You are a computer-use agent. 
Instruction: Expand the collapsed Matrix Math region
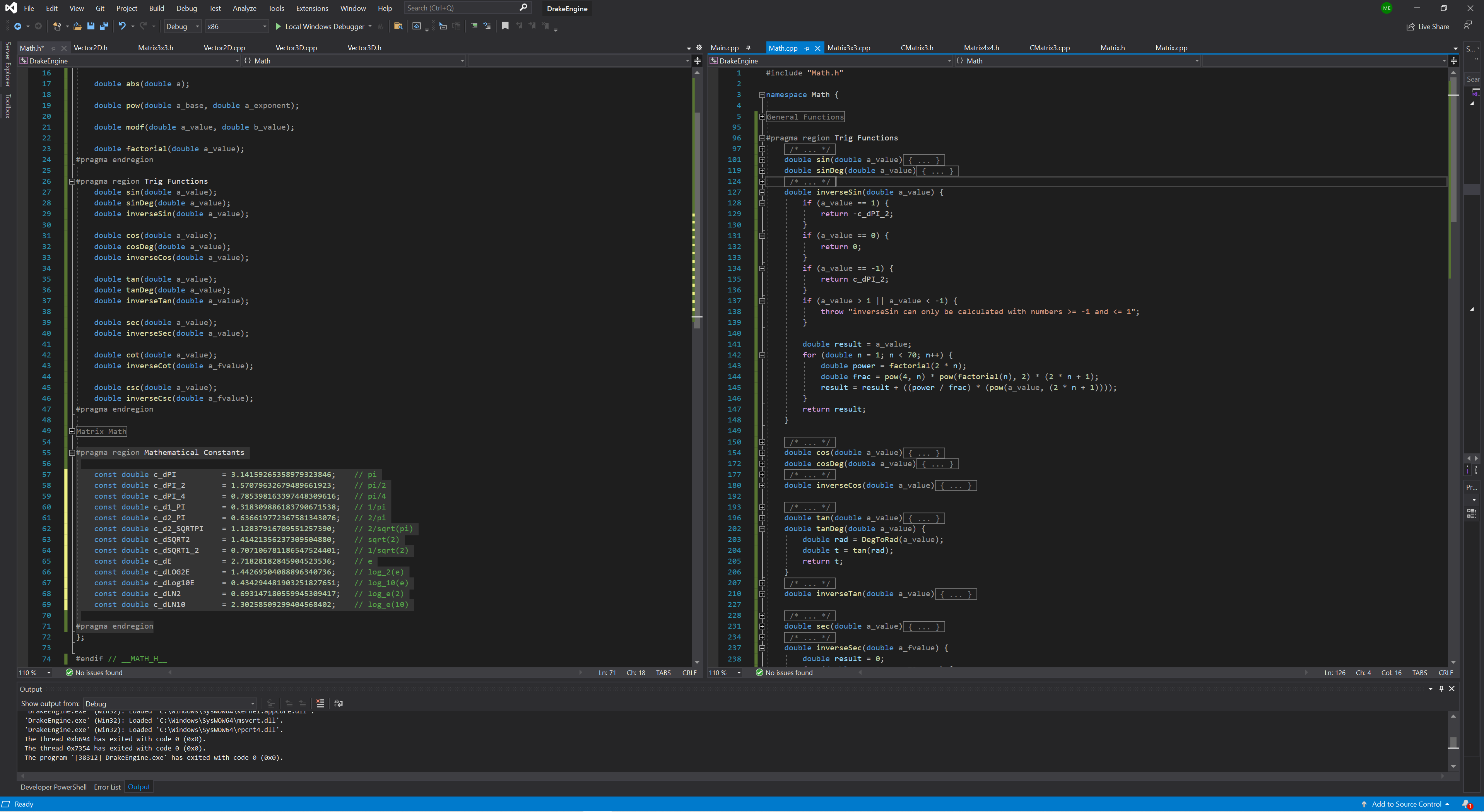pyautogui.click(x=72, y=431)
